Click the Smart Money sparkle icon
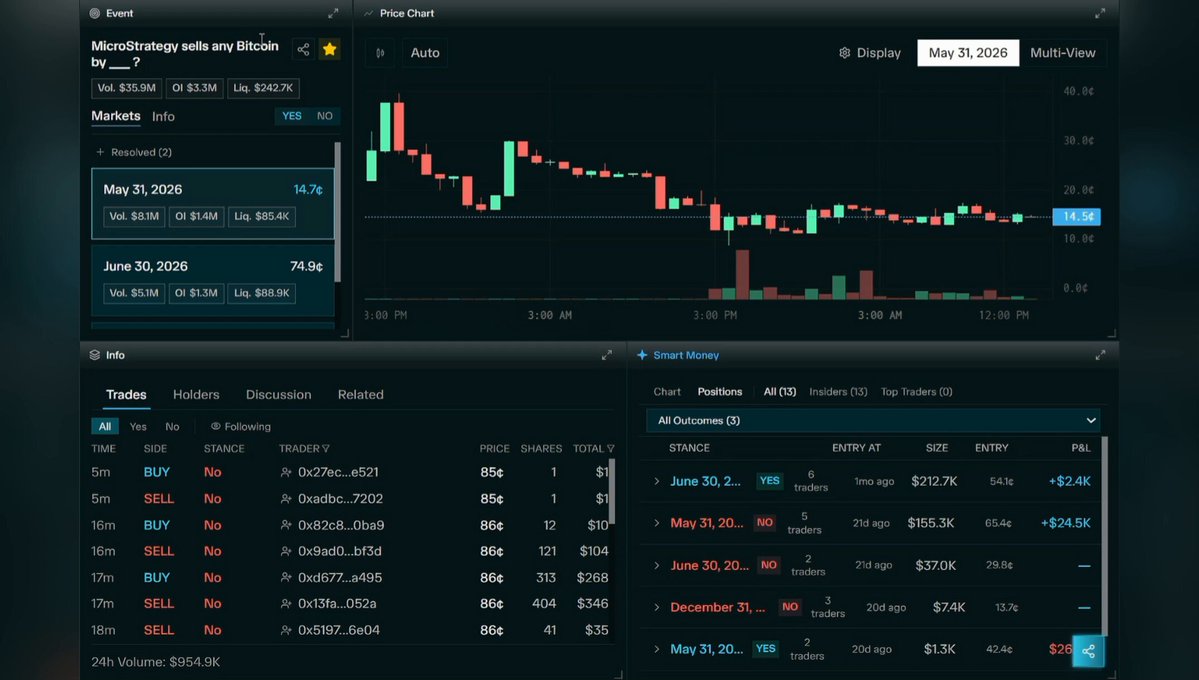 [x=642, y=355]
